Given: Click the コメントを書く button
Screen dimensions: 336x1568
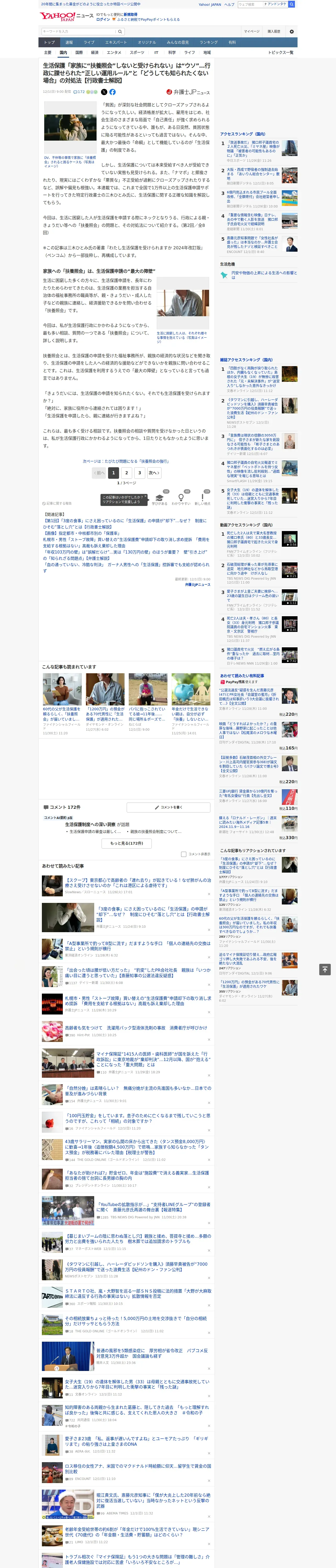Looking at the screenshot, I should point(168,808).
